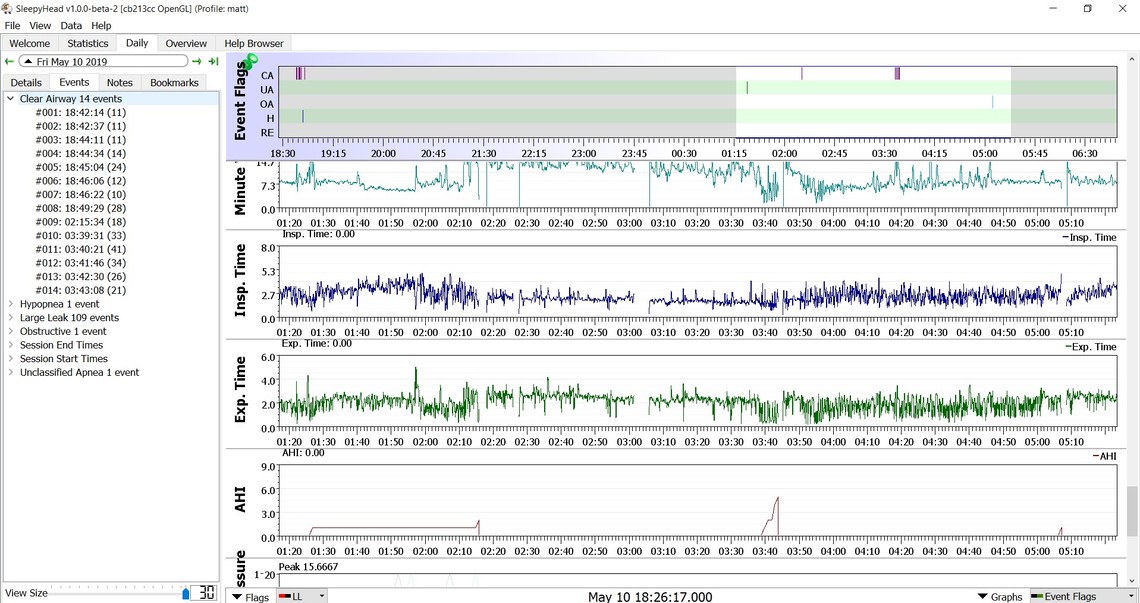Open the Help menu

101,25
